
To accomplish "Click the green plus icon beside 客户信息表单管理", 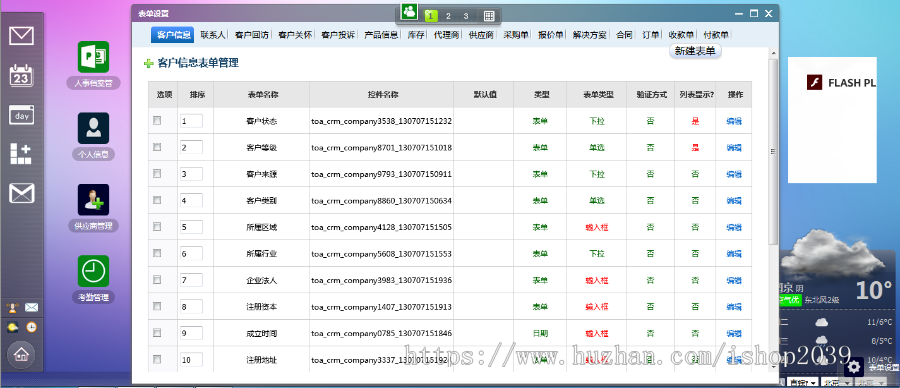I will (x=149, y=63).
